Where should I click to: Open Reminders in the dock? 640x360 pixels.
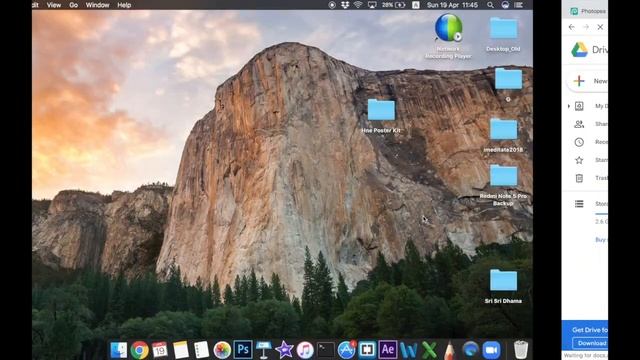pos(201,350)
